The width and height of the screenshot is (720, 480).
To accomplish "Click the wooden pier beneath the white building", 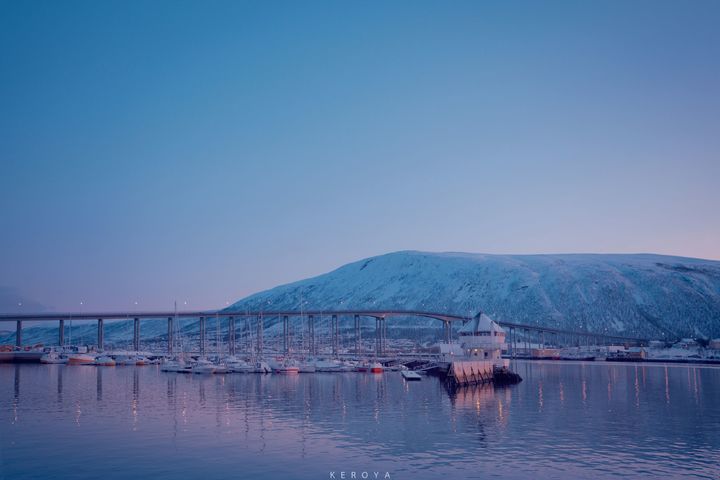I will 472,373.
